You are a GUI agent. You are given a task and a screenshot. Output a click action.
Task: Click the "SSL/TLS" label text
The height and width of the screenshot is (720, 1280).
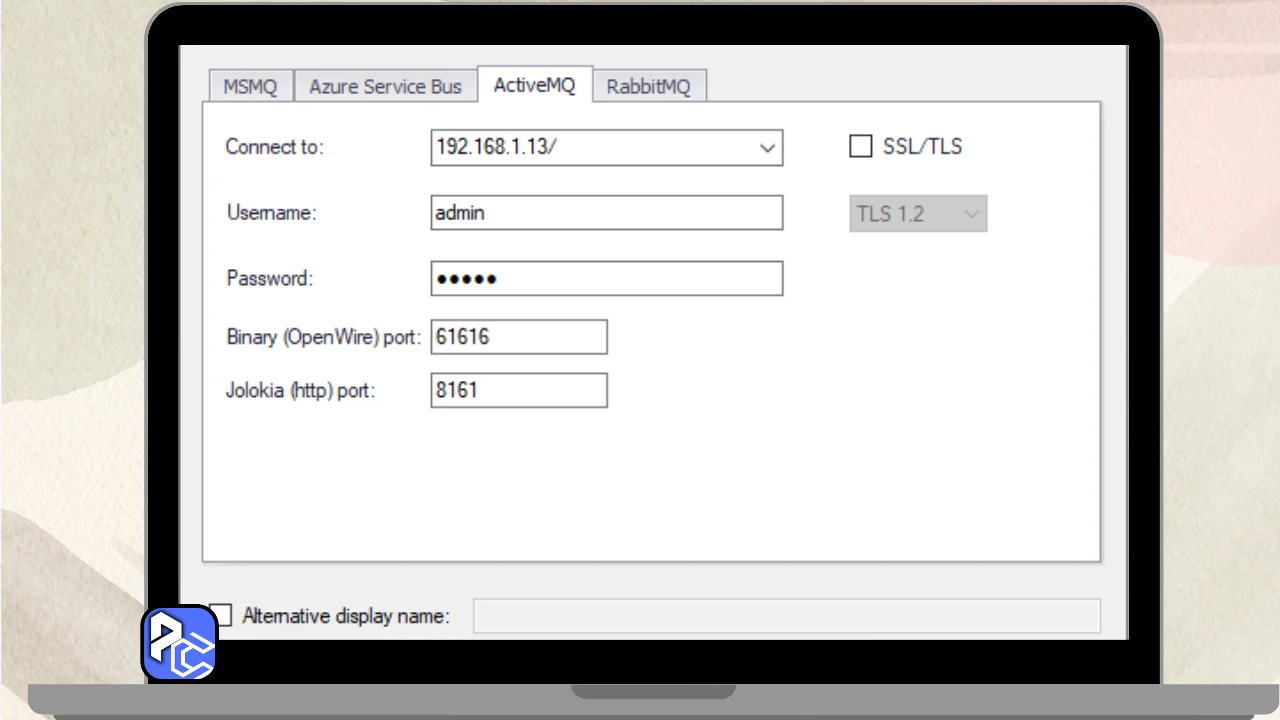[x=922, y=147]
